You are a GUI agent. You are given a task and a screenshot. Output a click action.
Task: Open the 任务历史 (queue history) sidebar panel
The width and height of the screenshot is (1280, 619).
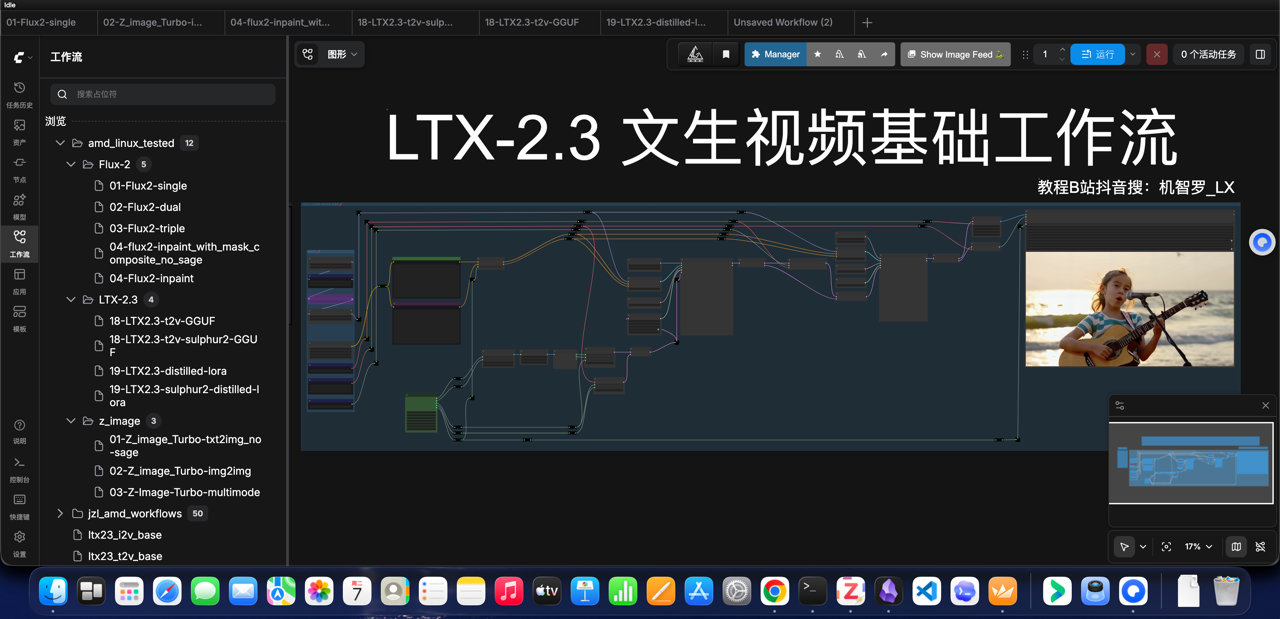pos(19,94)
